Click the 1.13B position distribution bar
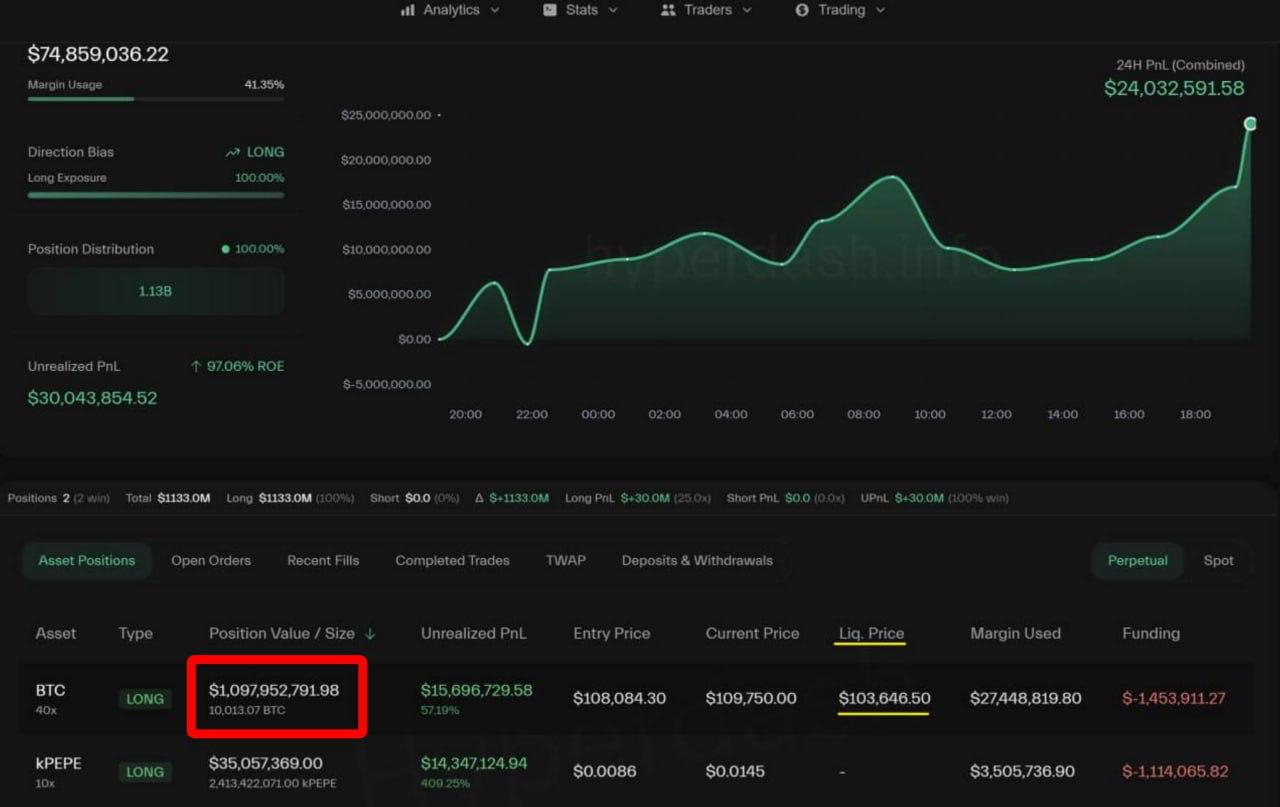The image size is (1280, 807). coord(156,291)
